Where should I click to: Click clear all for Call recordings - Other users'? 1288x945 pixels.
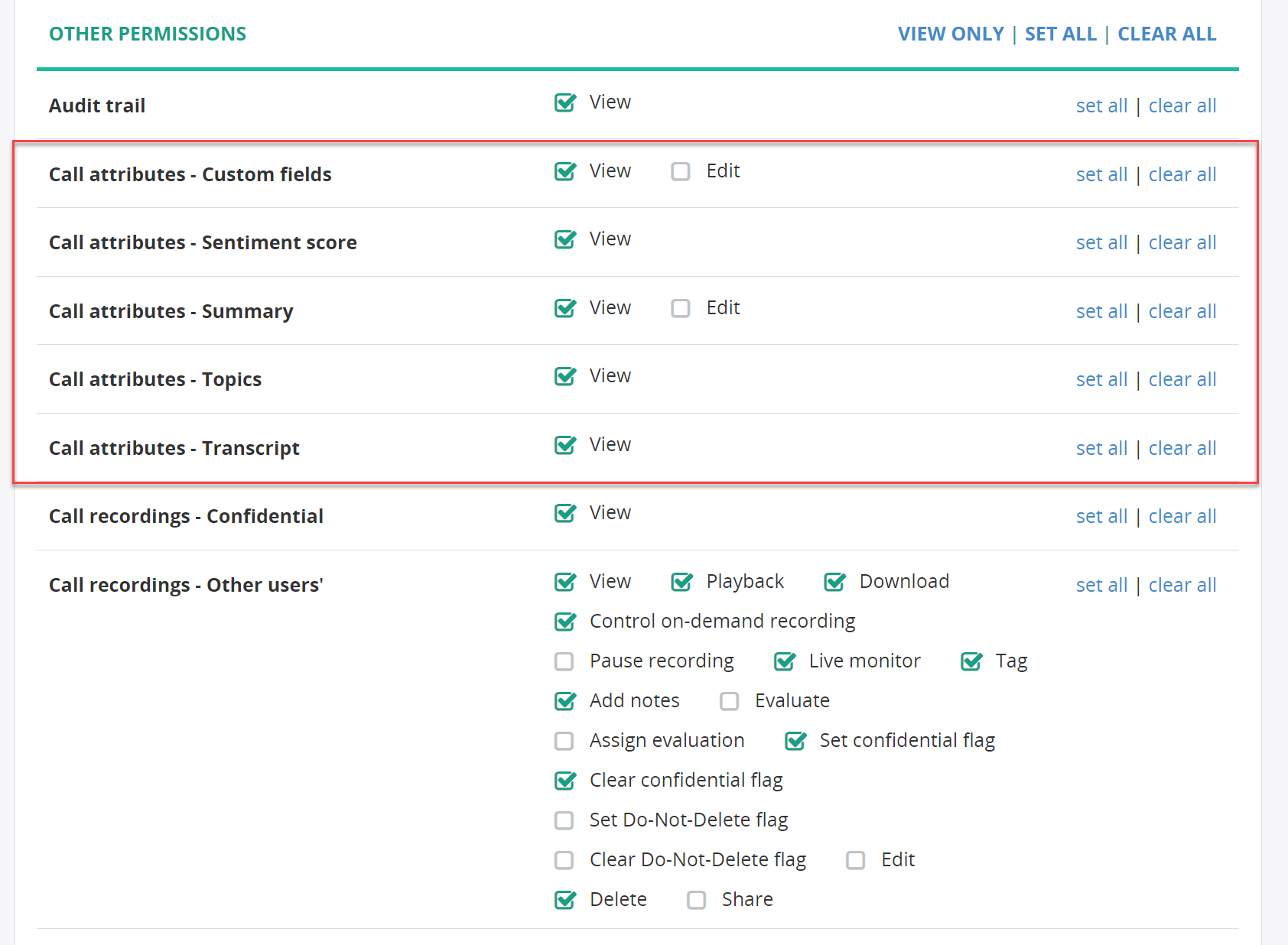(1182, 586)
